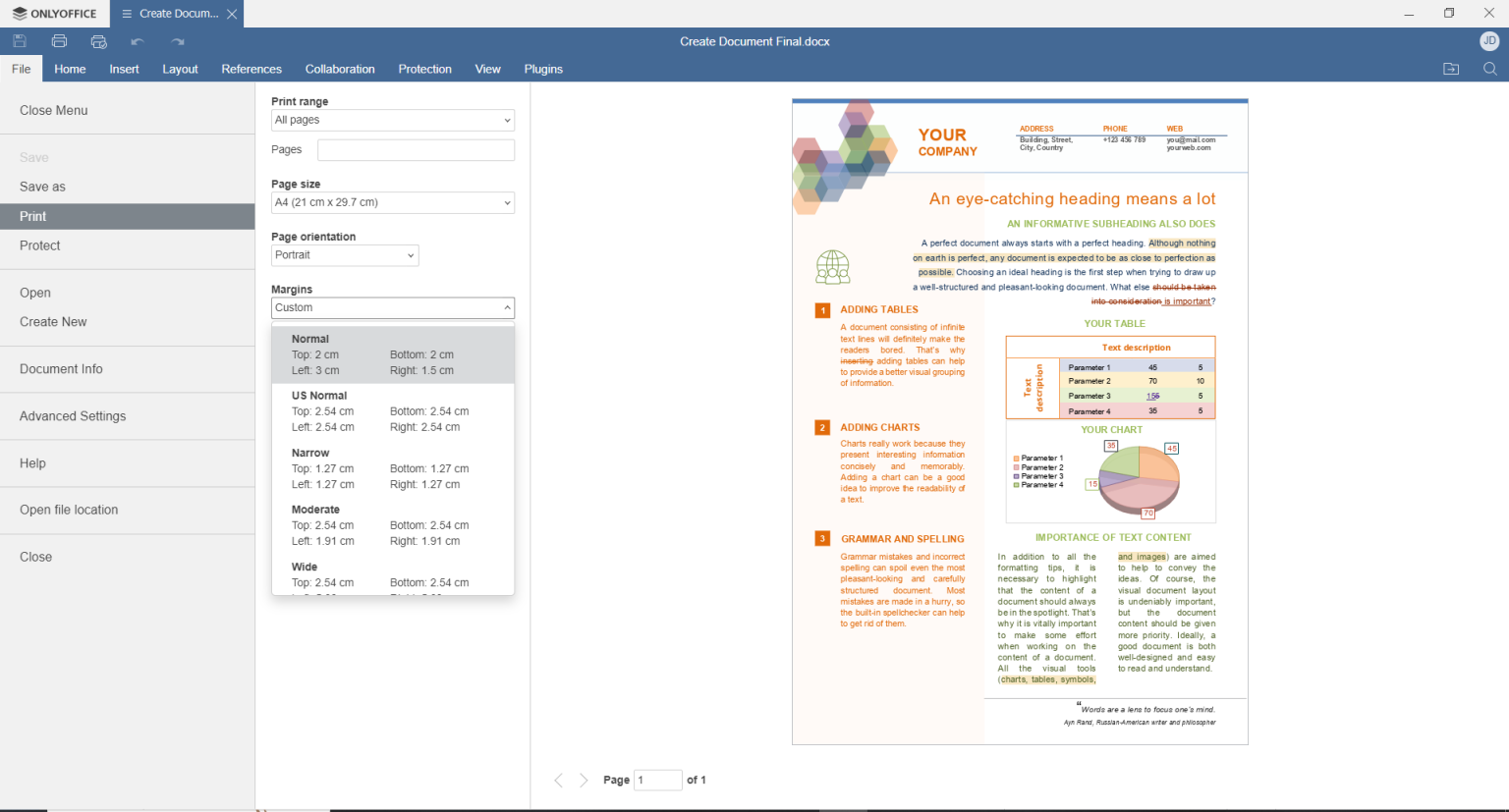This screenshot has width=1509, height=812.
Task: Expand the Portrait page orientation dropdown
Action: (x=344, y=255)
